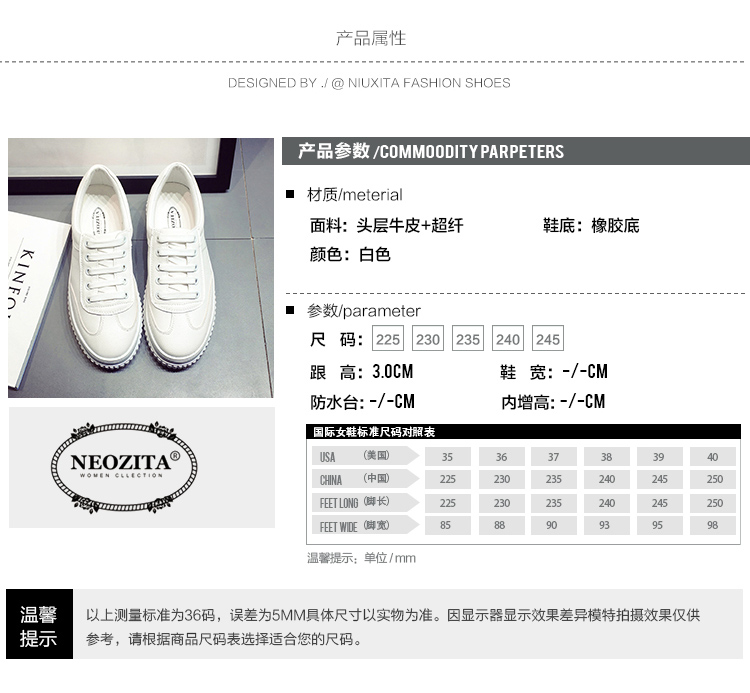
Task: Select size box 230
Action: pyautogui.click(x=428, y=339)
